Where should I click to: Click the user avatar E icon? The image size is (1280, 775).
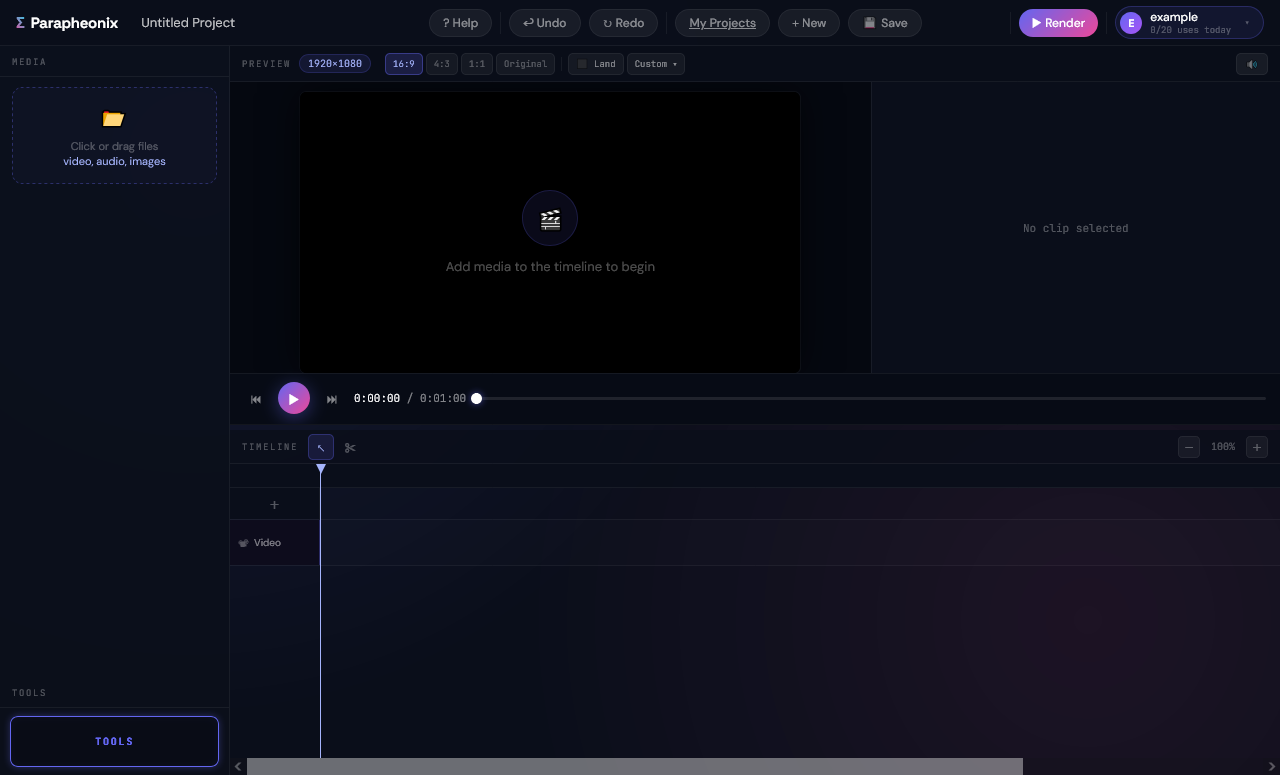point(1131,23)
